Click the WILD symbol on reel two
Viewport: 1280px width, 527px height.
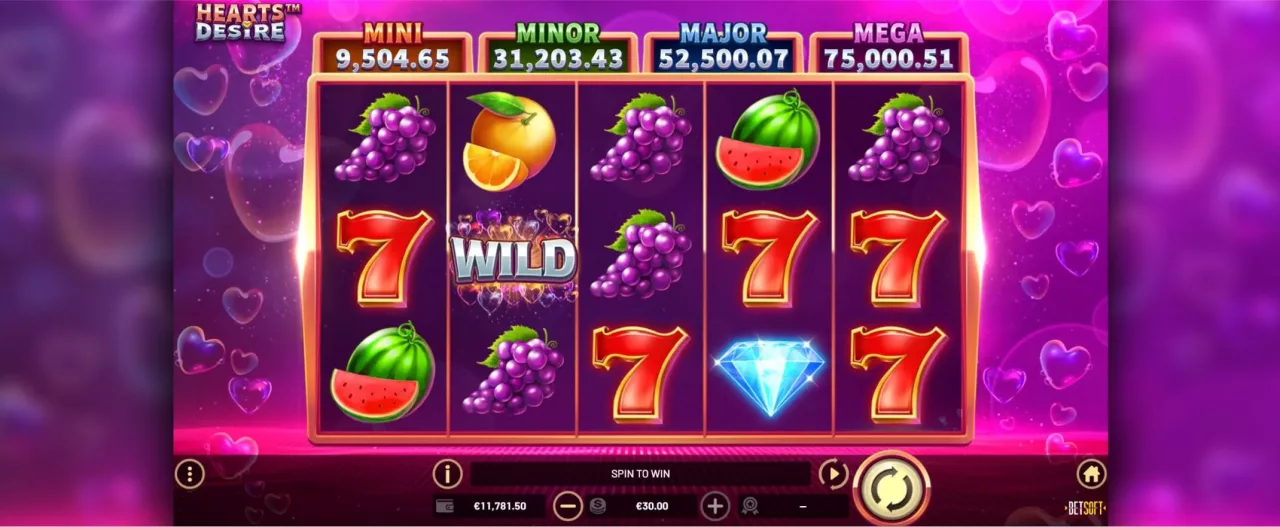tap(512, 258)
